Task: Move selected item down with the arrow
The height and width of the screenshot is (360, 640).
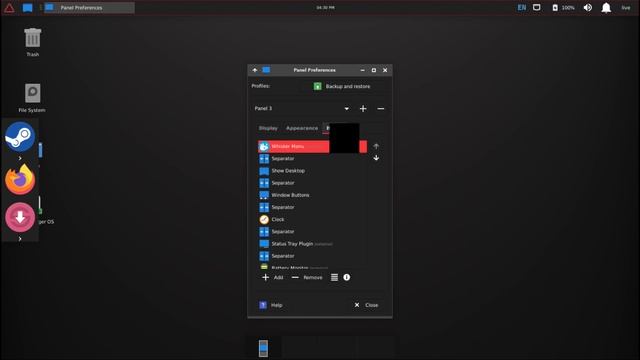Action: pyautogui.click(x=376, y=158)
